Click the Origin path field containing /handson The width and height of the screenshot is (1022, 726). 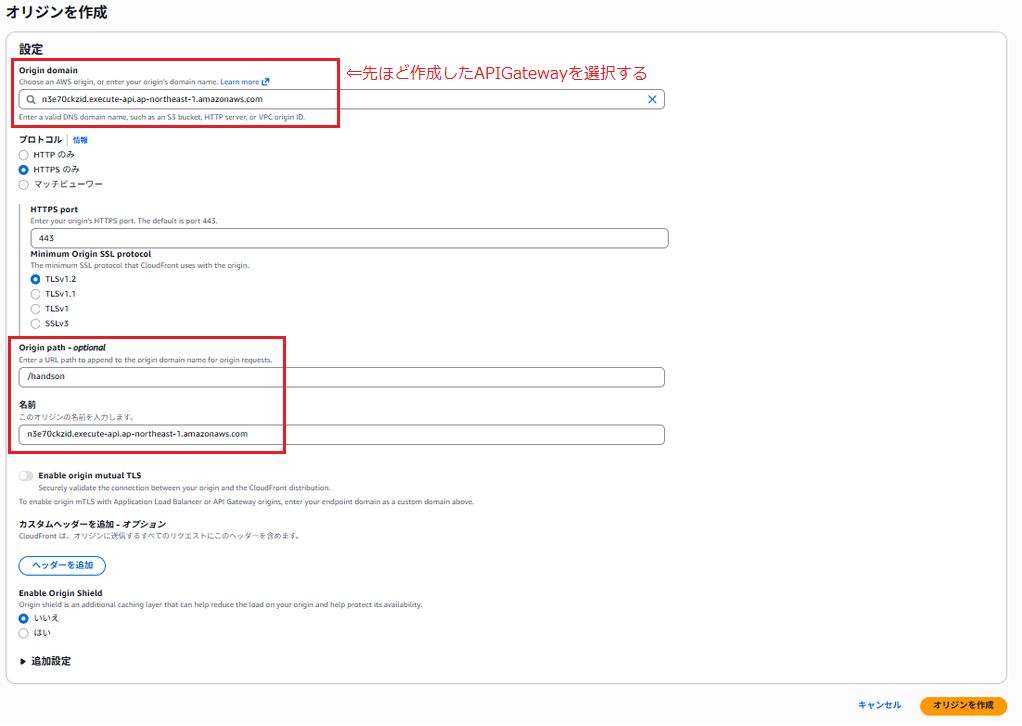(342, 377)
